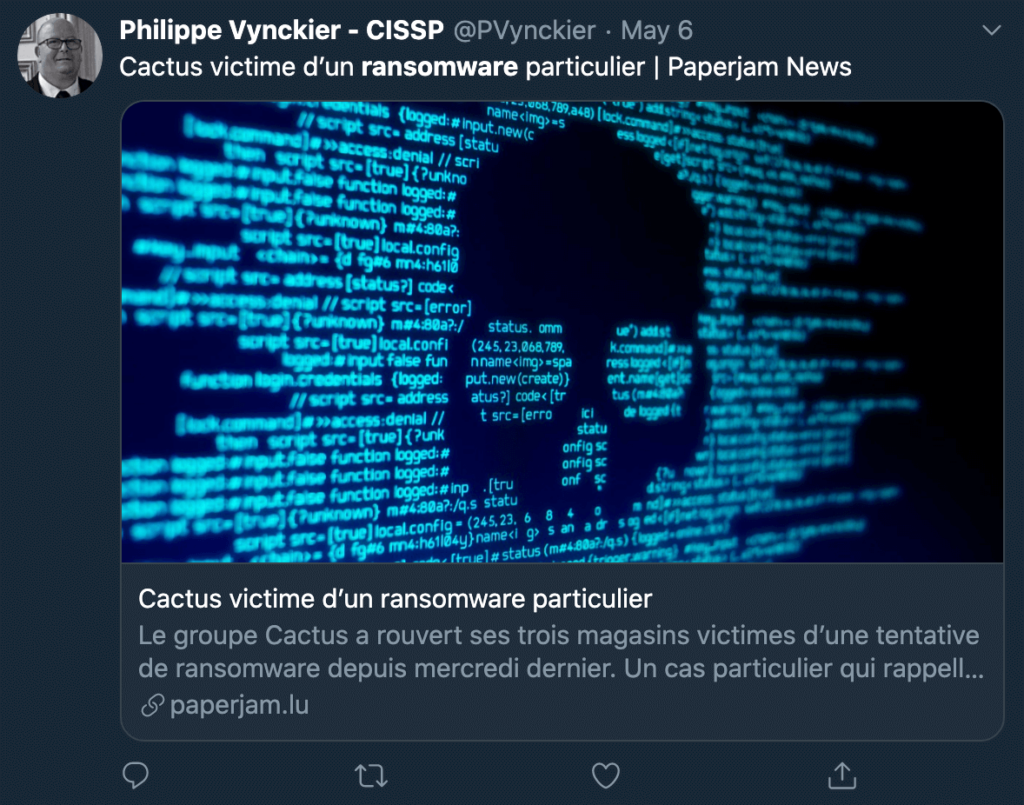Select the bold 'ransomware' word in tweet text
Viewport: 1024px width, 805px height.
point(440,67)
